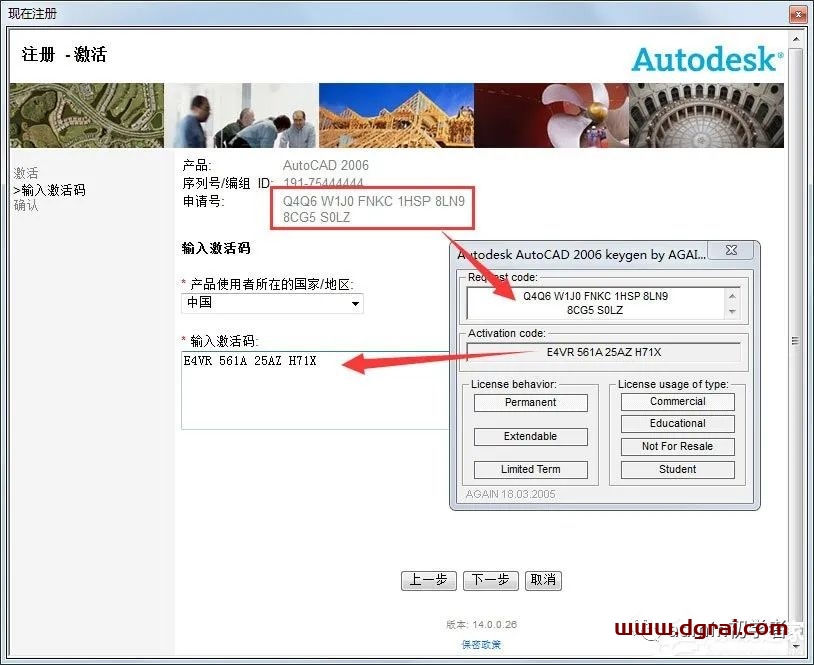This screenshot has height=665, width=814.
Task: Click the 下一步 next button
Action: pyautogui.click(x=491, y=580)
